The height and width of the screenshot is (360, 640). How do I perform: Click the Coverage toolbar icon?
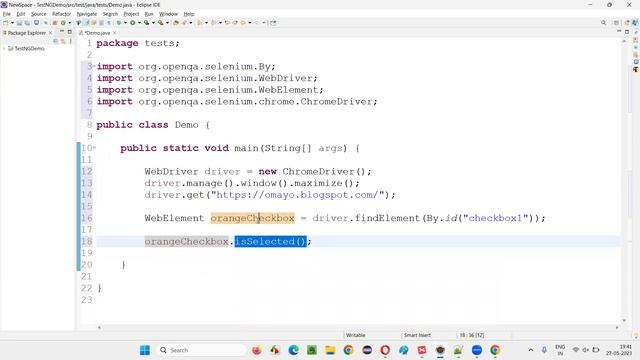pos(146,23)
